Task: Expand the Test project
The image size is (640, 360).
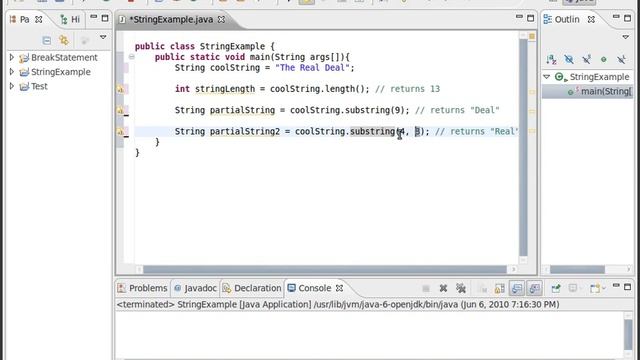Action: point(12,86)
